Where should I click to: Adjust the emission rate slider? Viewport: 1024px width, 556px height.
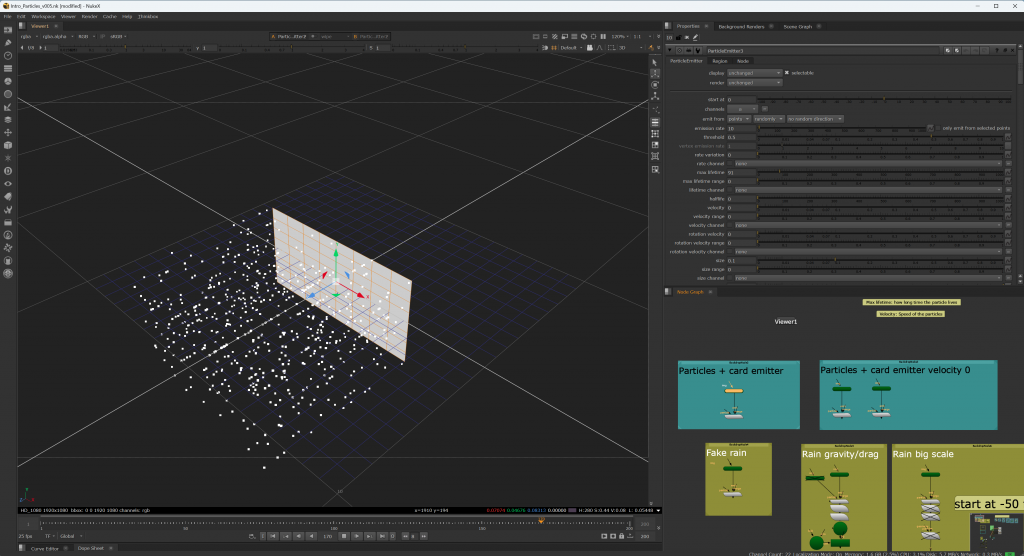pos(842,128)
